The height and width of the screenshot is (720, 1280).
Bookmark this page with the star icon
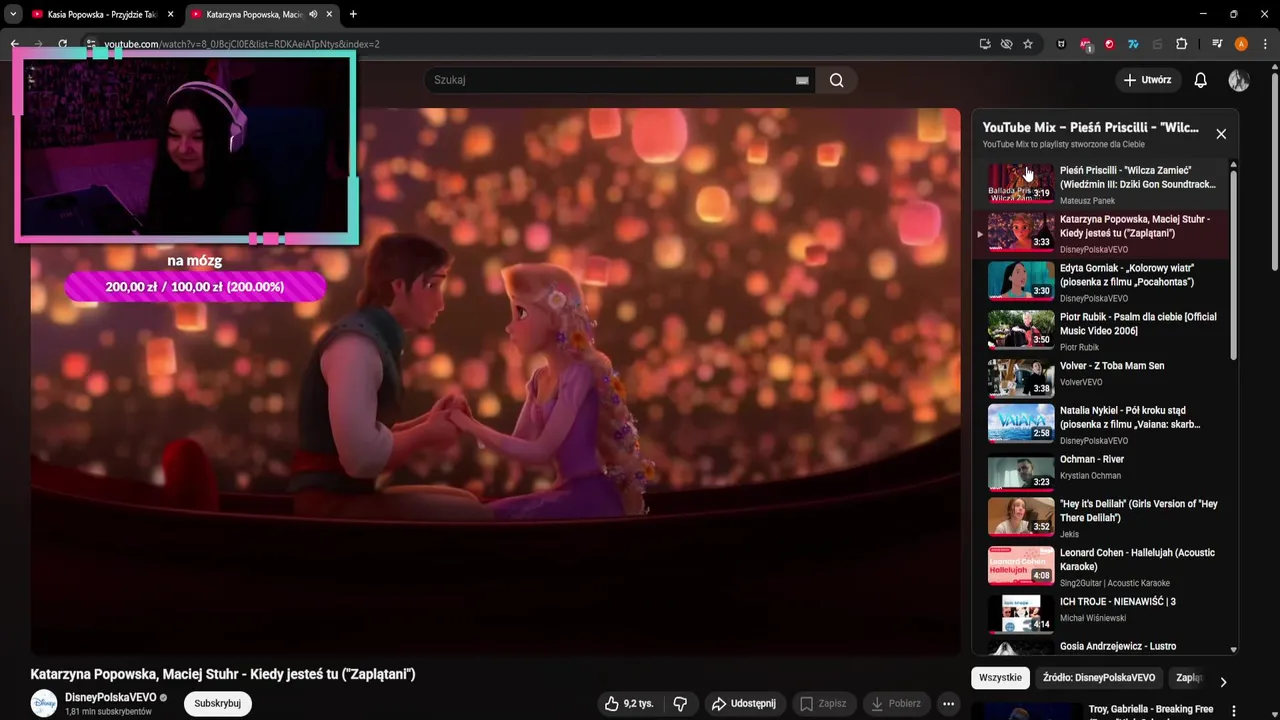(x=1028, y=44)
